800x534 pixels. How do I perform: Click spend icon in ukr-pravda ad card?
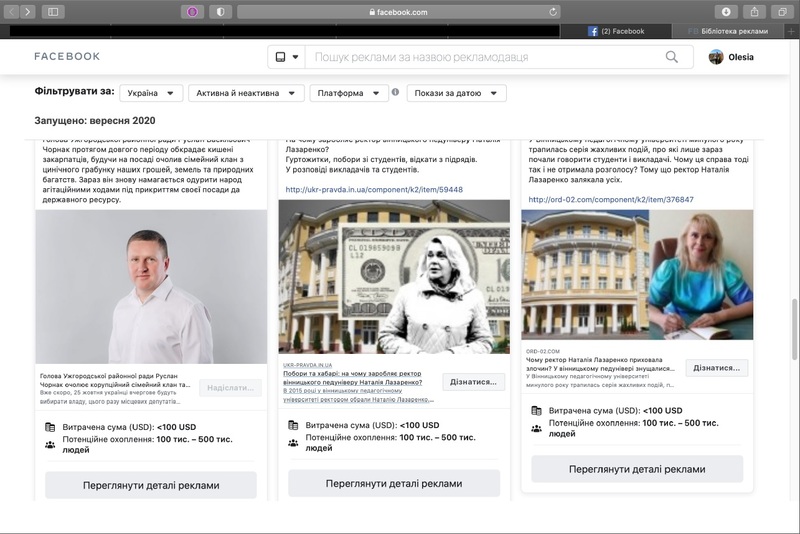click(293, 425)
